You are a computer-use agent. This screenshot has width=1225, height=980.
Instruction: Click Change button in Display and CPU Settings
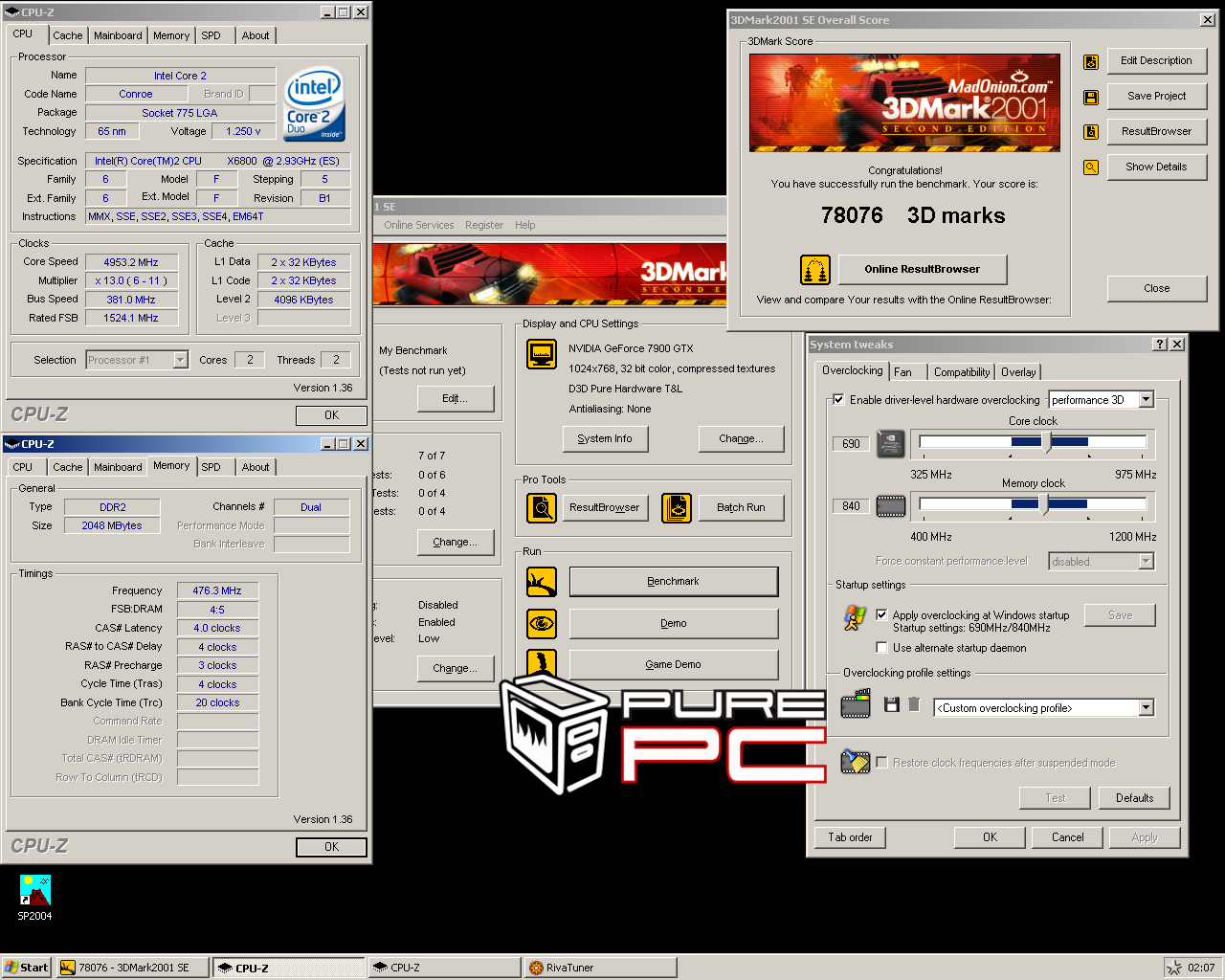coord(742,438)
